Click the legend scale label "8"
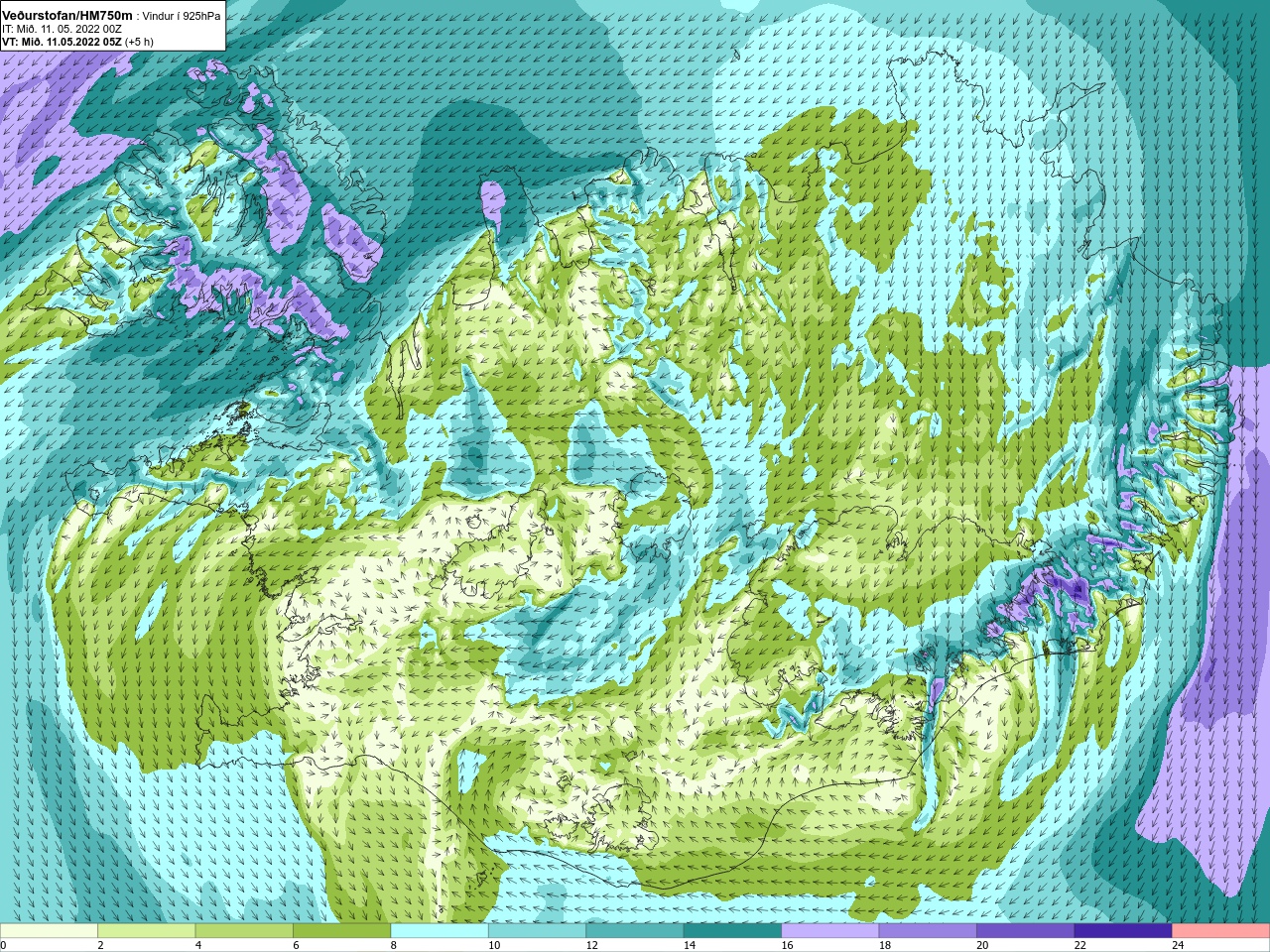This screenshot has height=952, width=1270. [x=393, y=946]
